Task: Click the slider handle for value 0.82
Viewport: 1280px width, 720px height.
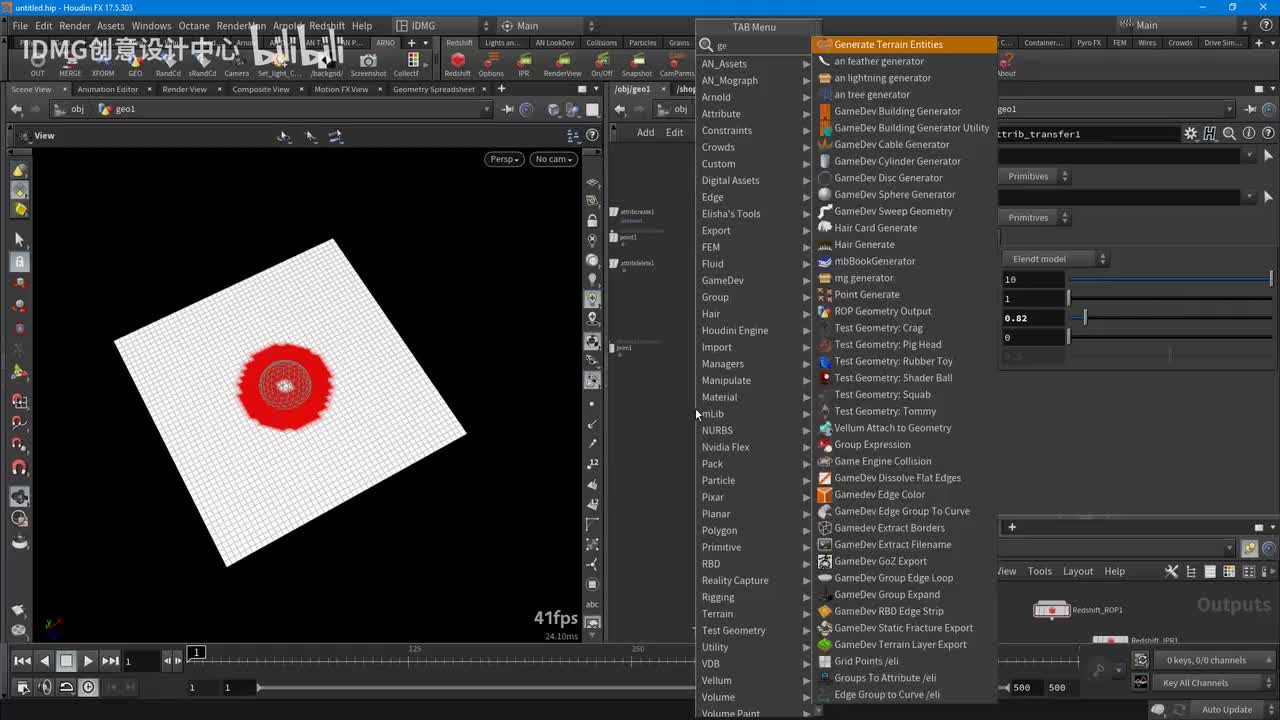Action: (1085, 318)
